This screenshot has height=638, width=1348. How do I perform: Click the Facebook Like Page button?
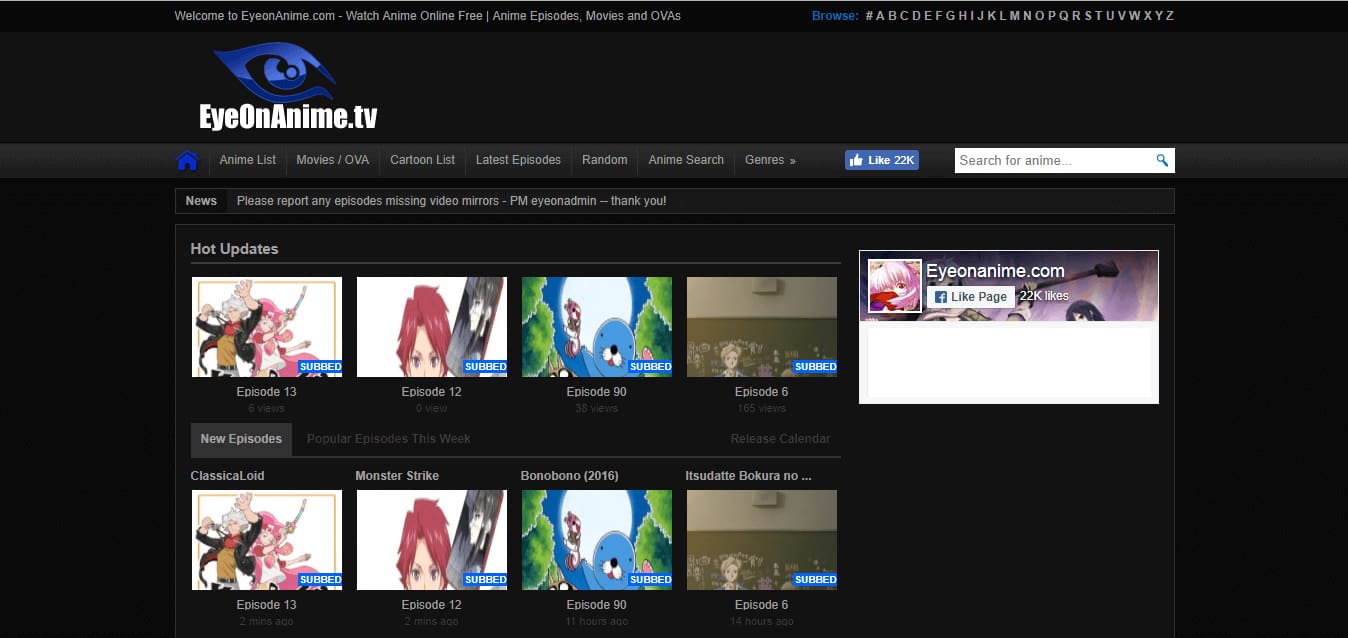[x=970, y=297]
